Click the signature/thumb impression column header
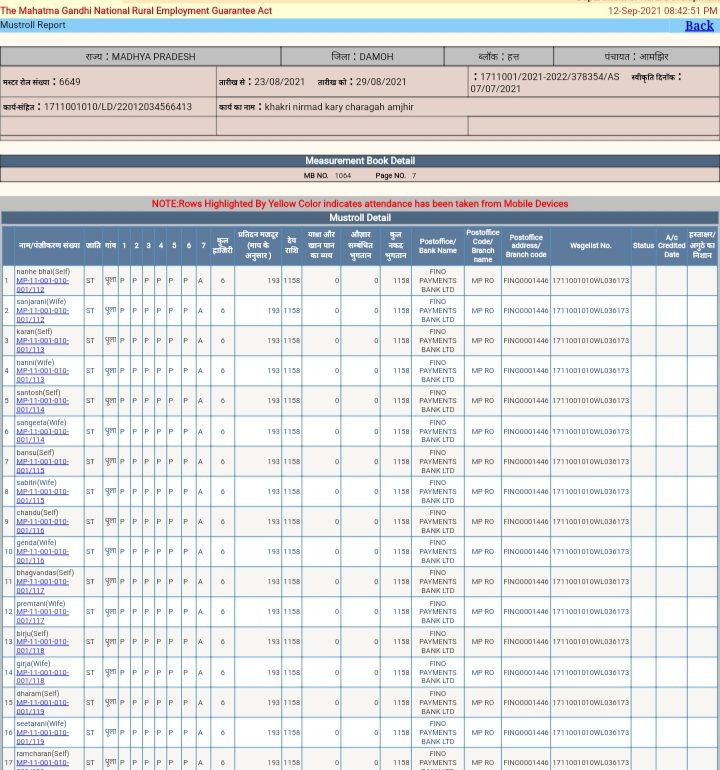The image size is (720, 770). coord(702,246)
